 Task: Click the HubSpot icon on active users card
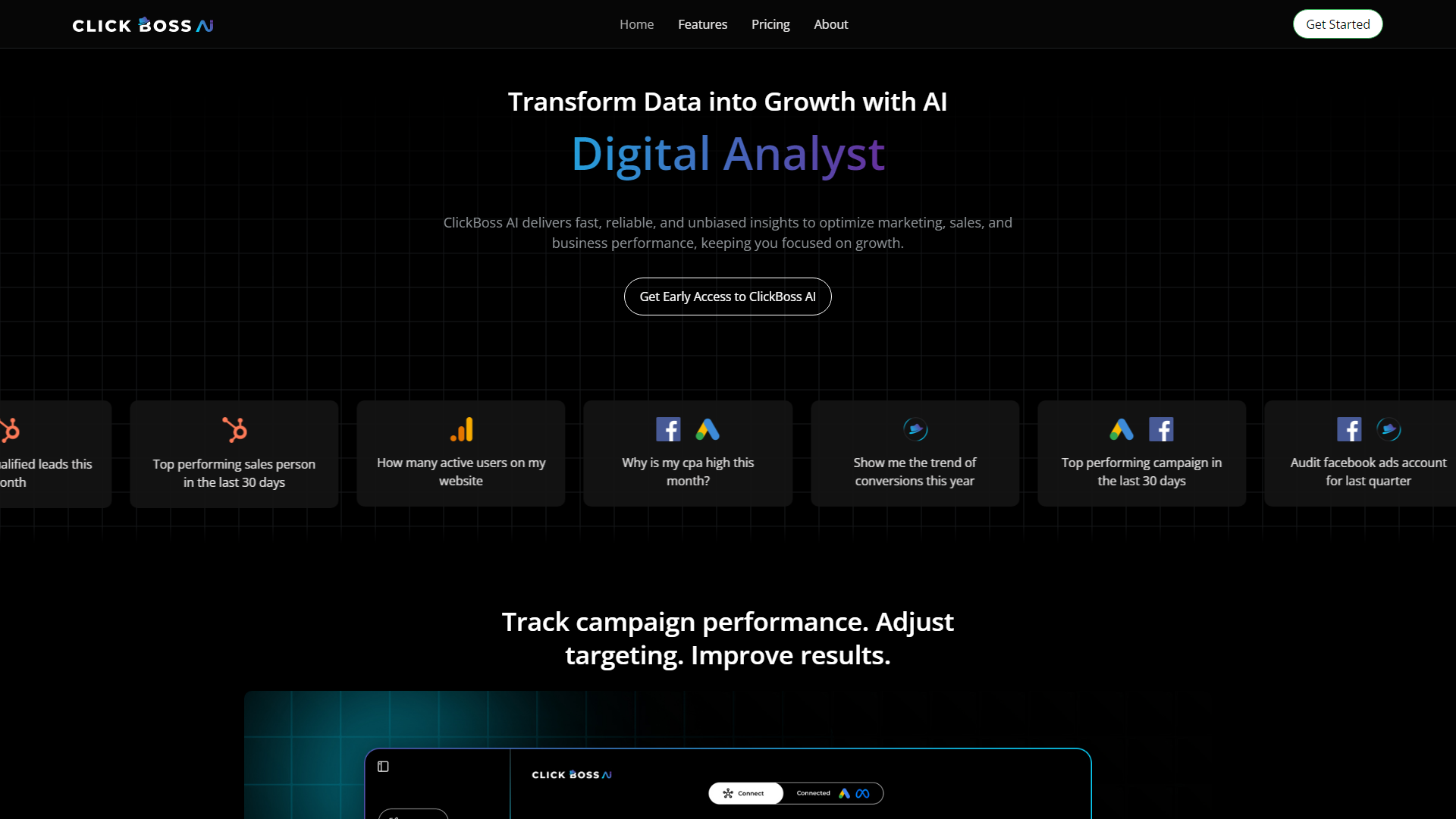point(461,429)
